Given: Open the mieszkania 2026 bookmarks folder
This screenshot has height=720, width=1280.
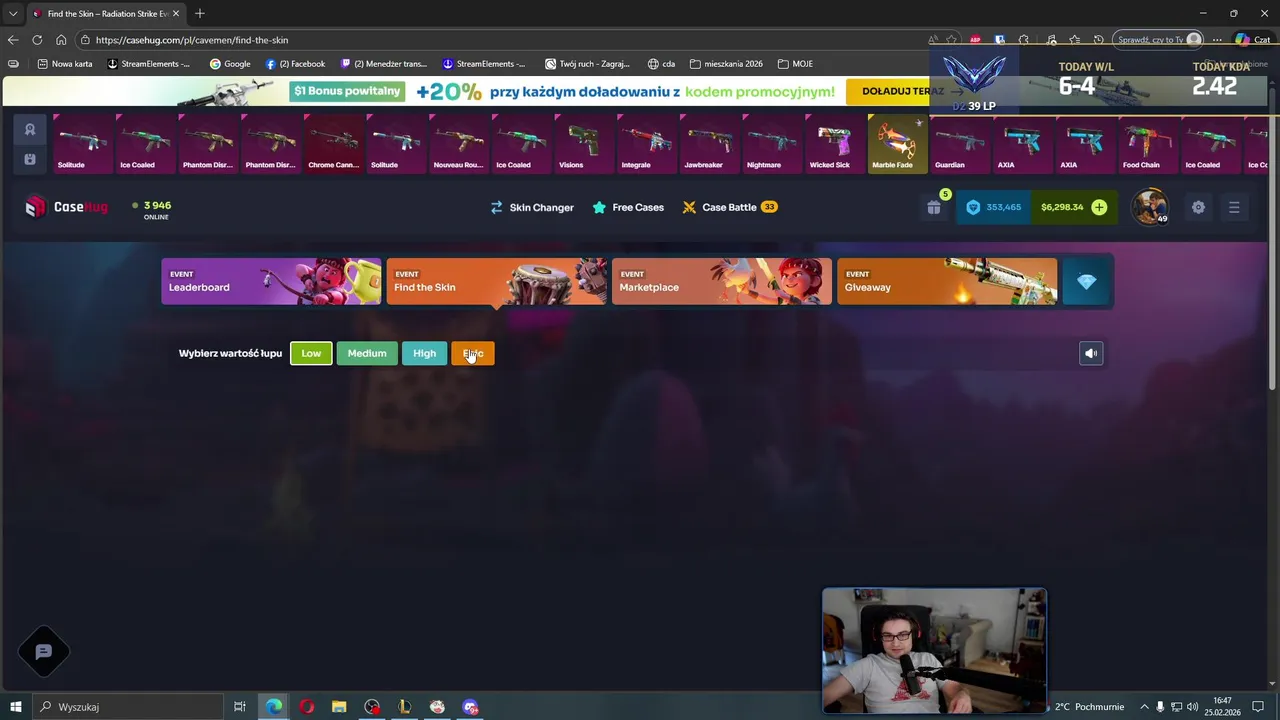Looking at the screenshot, I should [x=726, y=64].
